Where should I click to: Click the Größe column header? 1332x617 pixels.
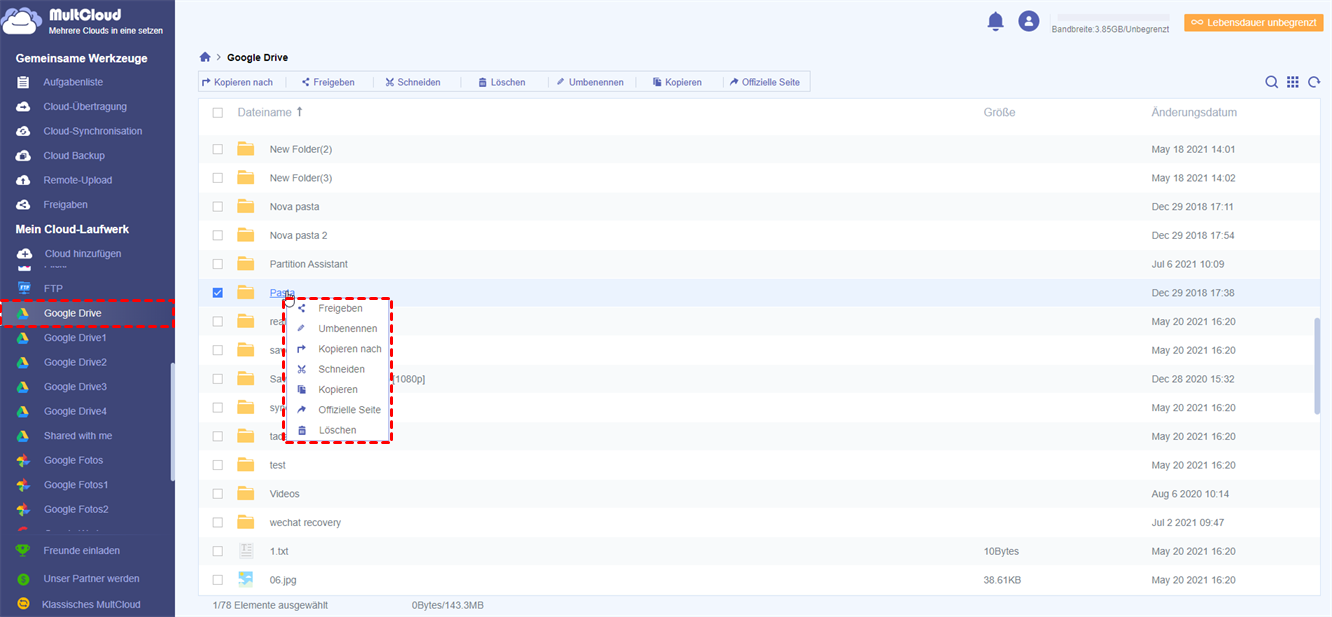pyautogui.click(x=999, y=113)
